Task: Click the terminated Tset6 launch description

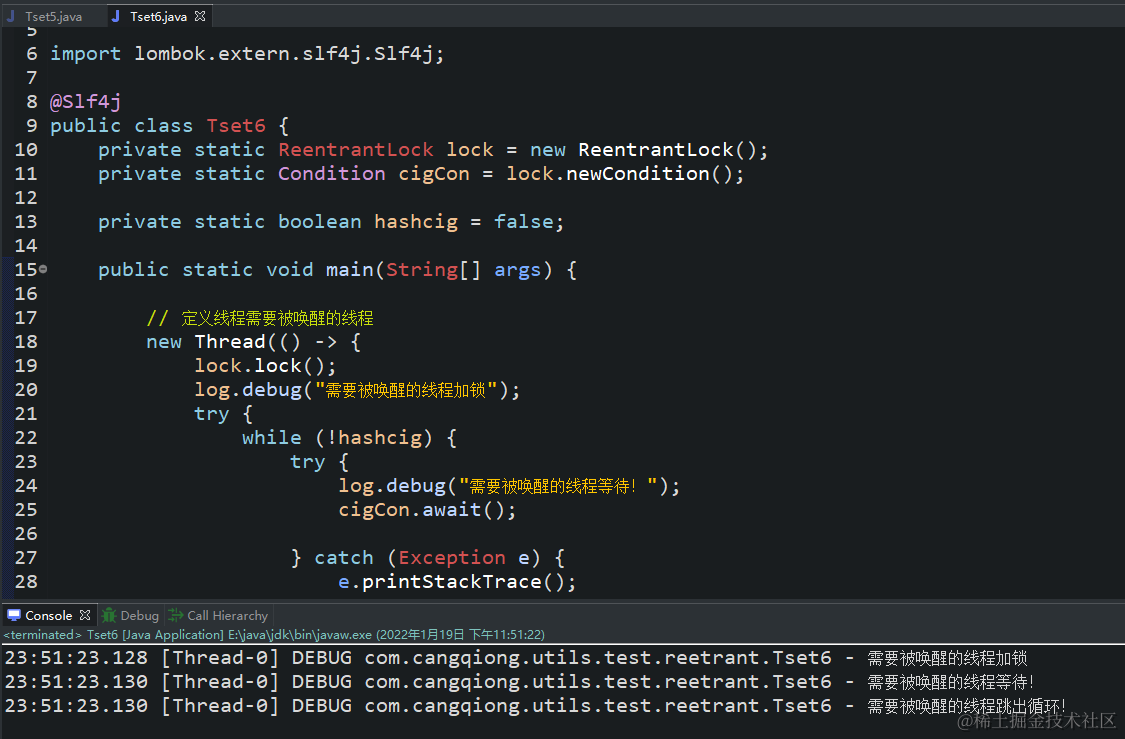Action: [274, 635]
